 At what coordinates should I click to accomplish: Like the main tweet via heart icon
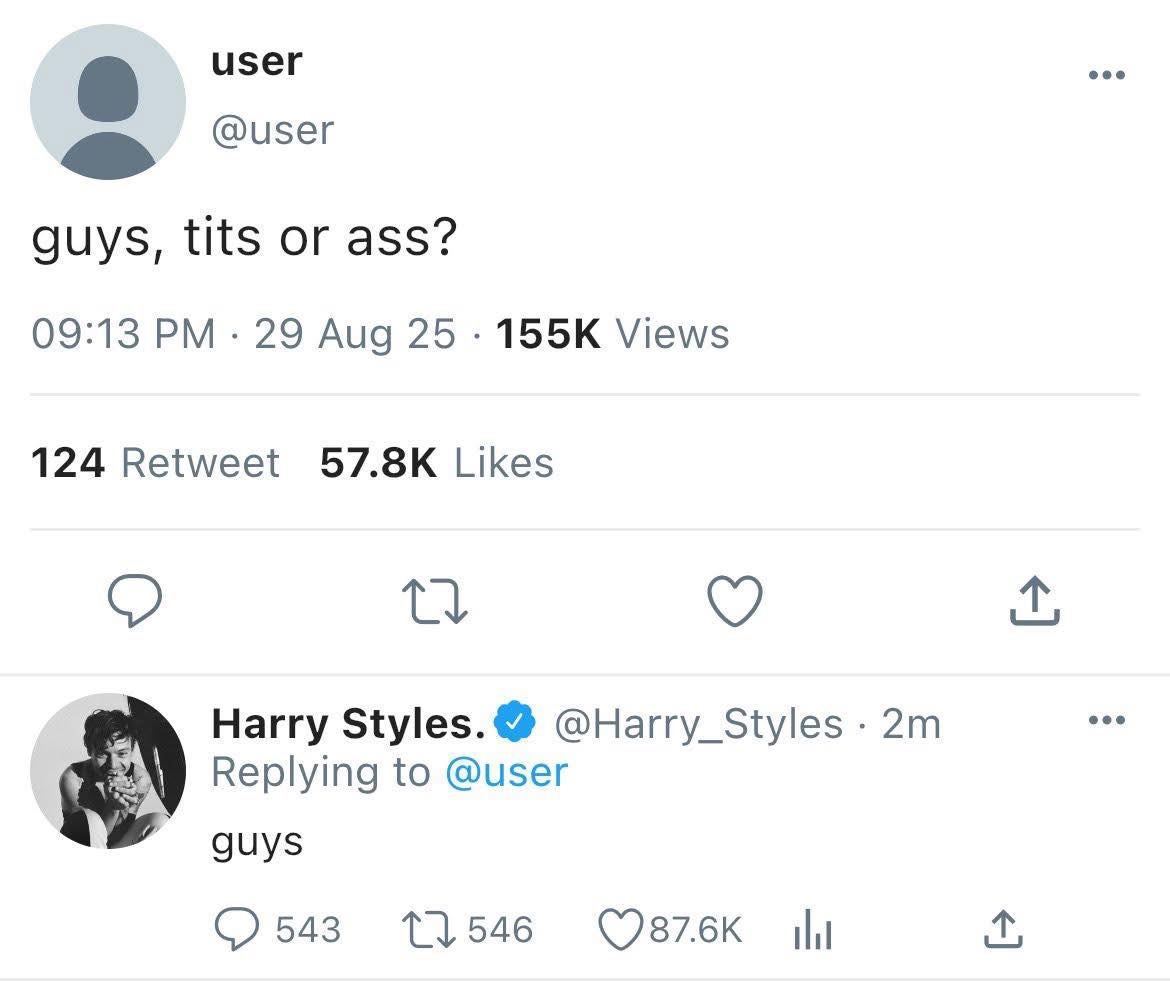(x=735, y=602)
